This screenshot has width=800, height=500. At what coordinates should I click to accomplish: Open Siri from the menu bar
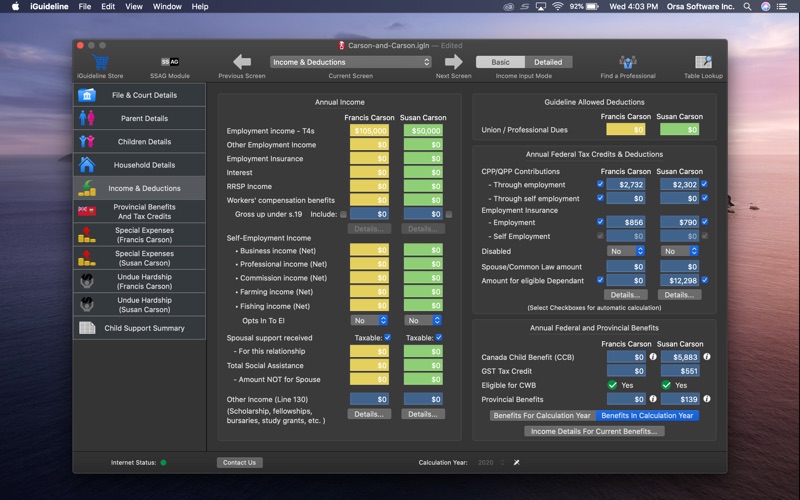pyautogui.click(x=765, y=7)
